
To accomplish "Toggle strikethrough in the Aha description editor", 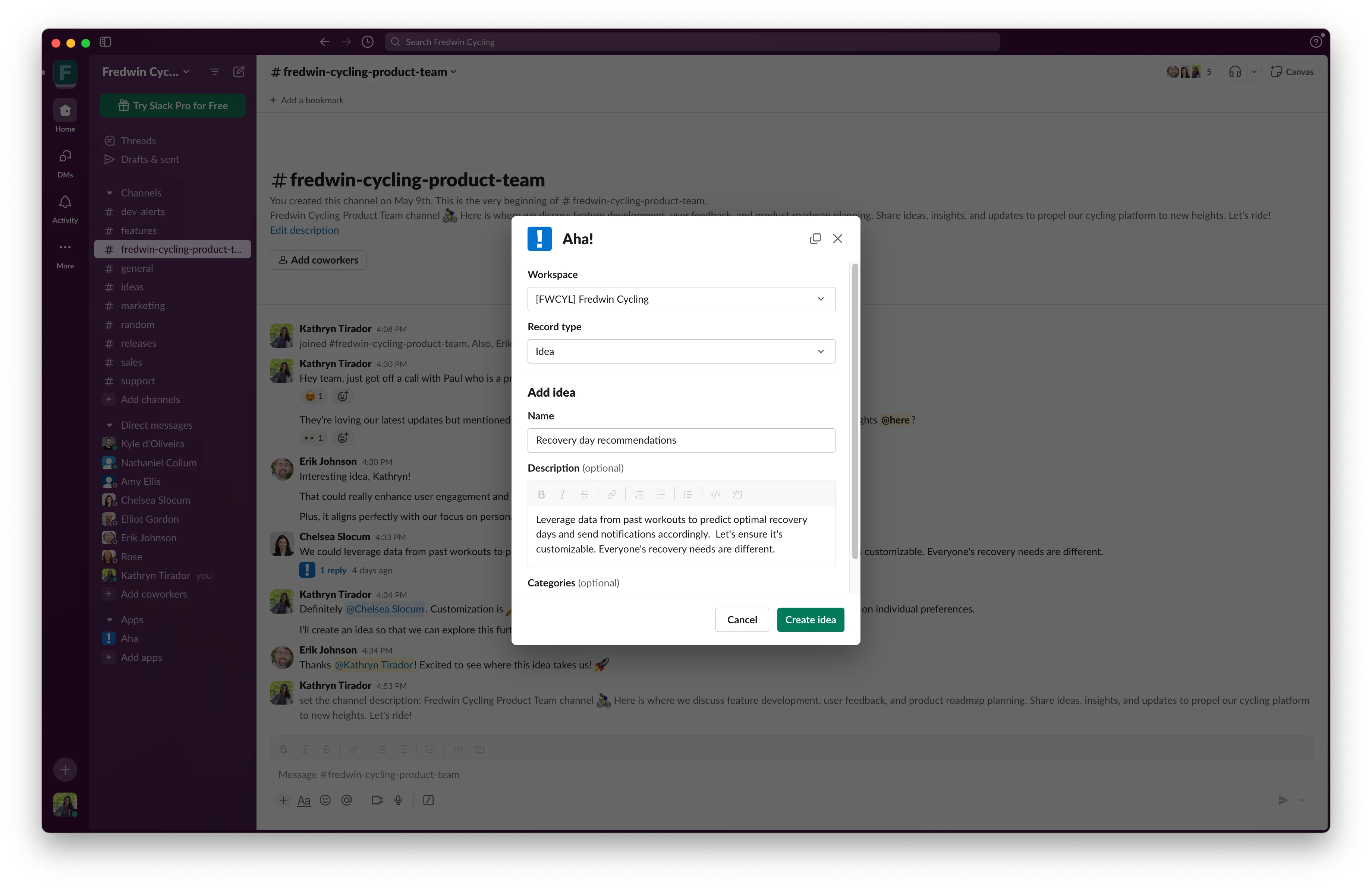I will click(584, 494).
